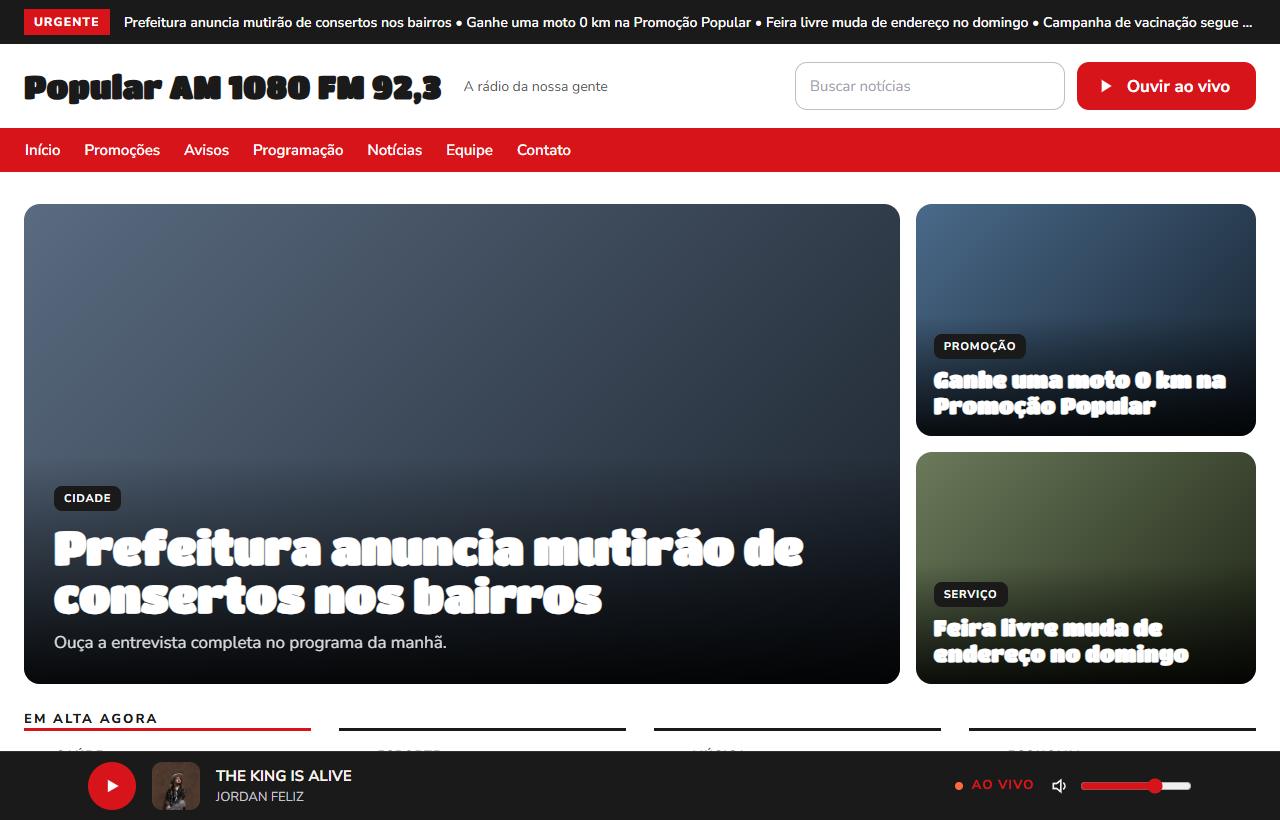Click the AO VIVO live indicator
The image size is (1280, 820).
click(x=995, y=785)
